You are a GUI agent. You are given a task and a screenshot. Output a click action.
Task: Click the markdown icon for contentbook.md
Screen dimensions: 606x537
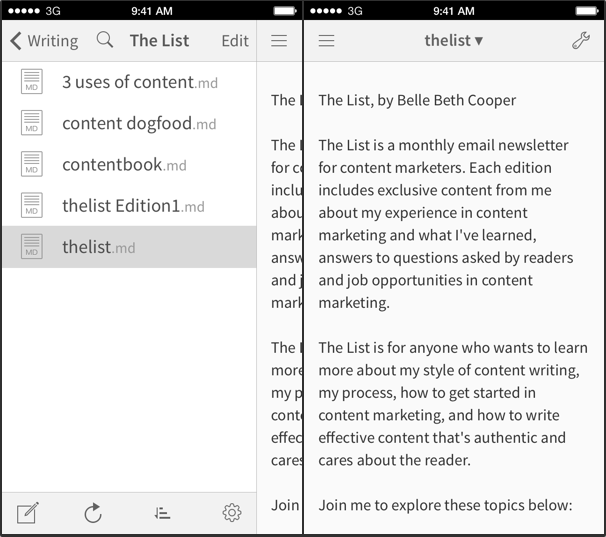click(x=32, y=164)
